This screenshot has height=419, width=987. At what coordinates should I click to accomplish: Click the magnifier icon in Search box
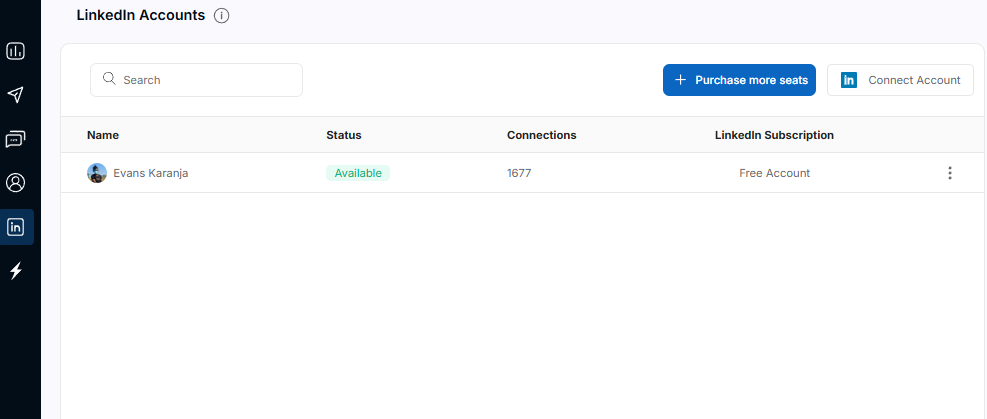coord(109,79)
